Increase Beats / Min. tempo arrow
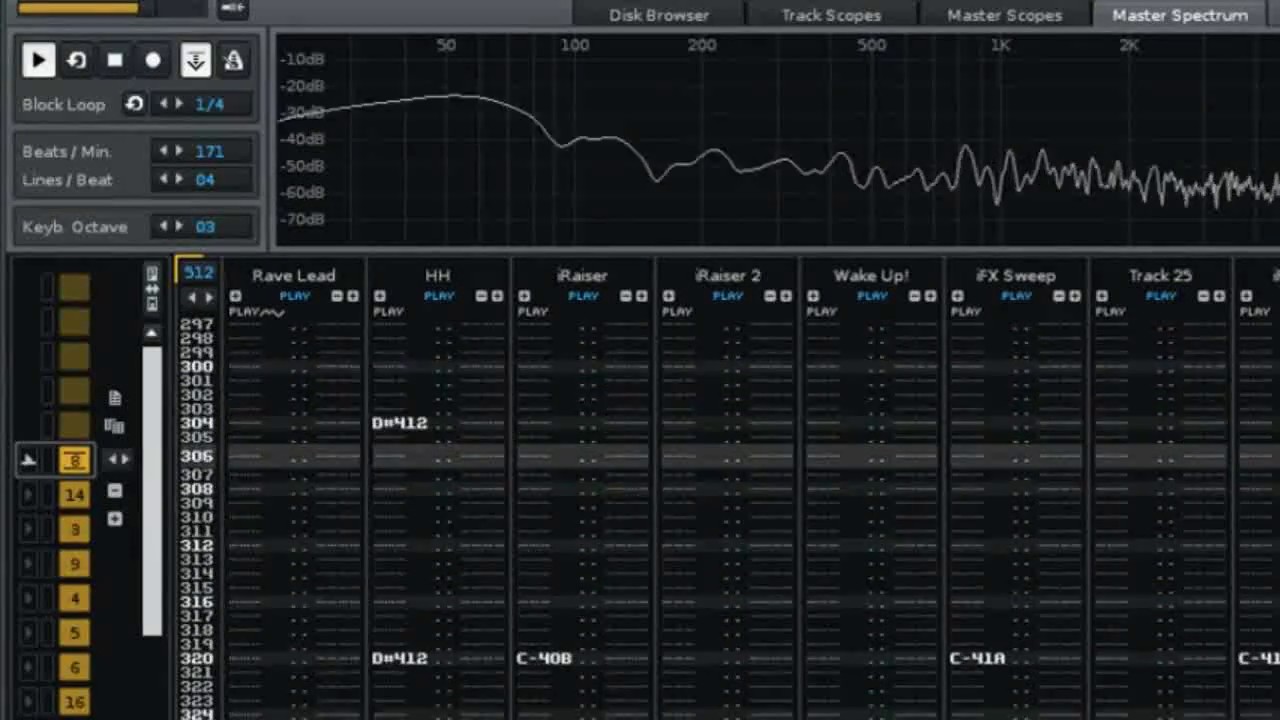The image size is (1280, 720). [x=179, y=151]
